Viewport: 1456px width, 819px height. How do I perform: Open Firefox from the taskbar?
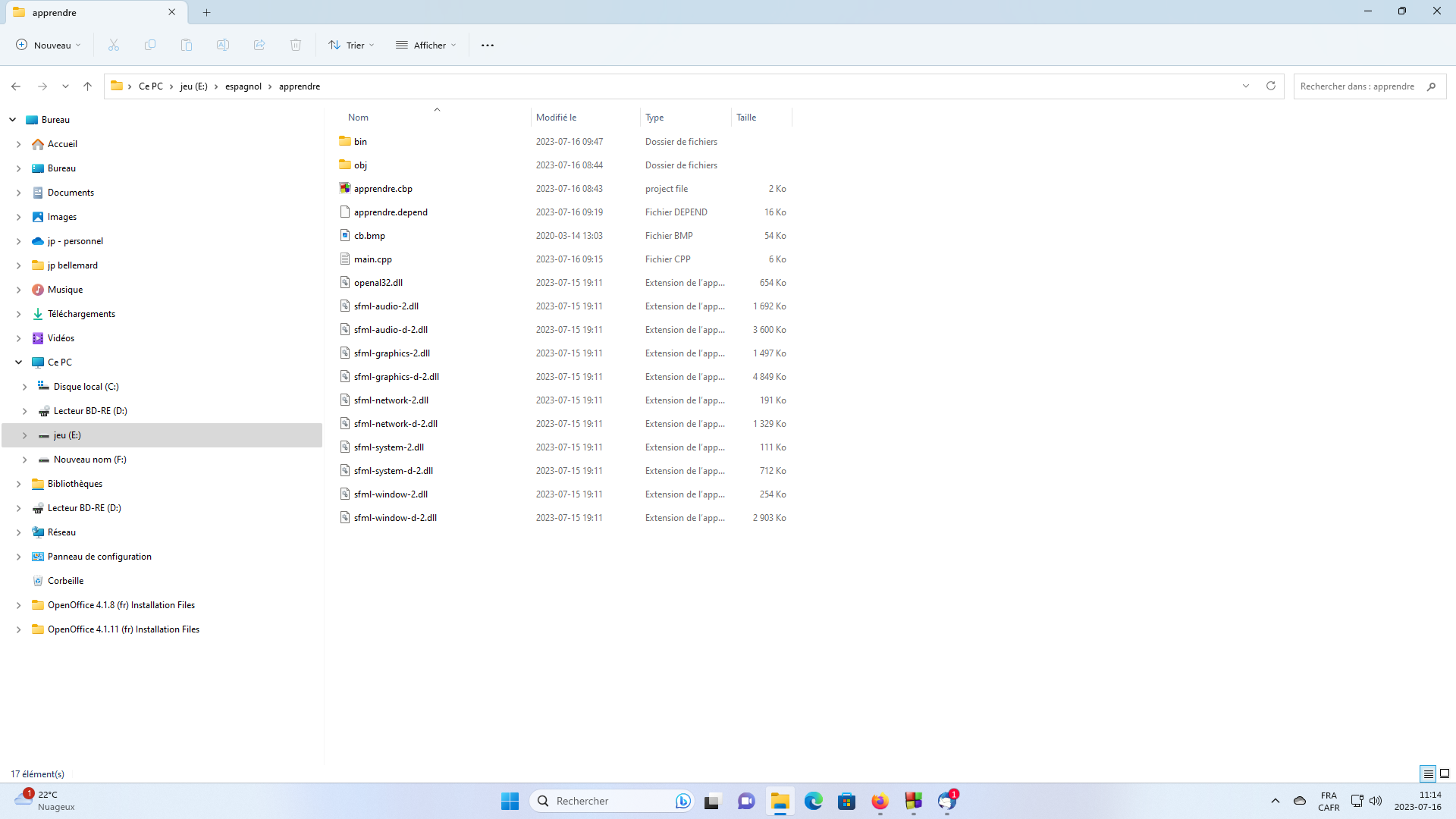click(880, 801)
